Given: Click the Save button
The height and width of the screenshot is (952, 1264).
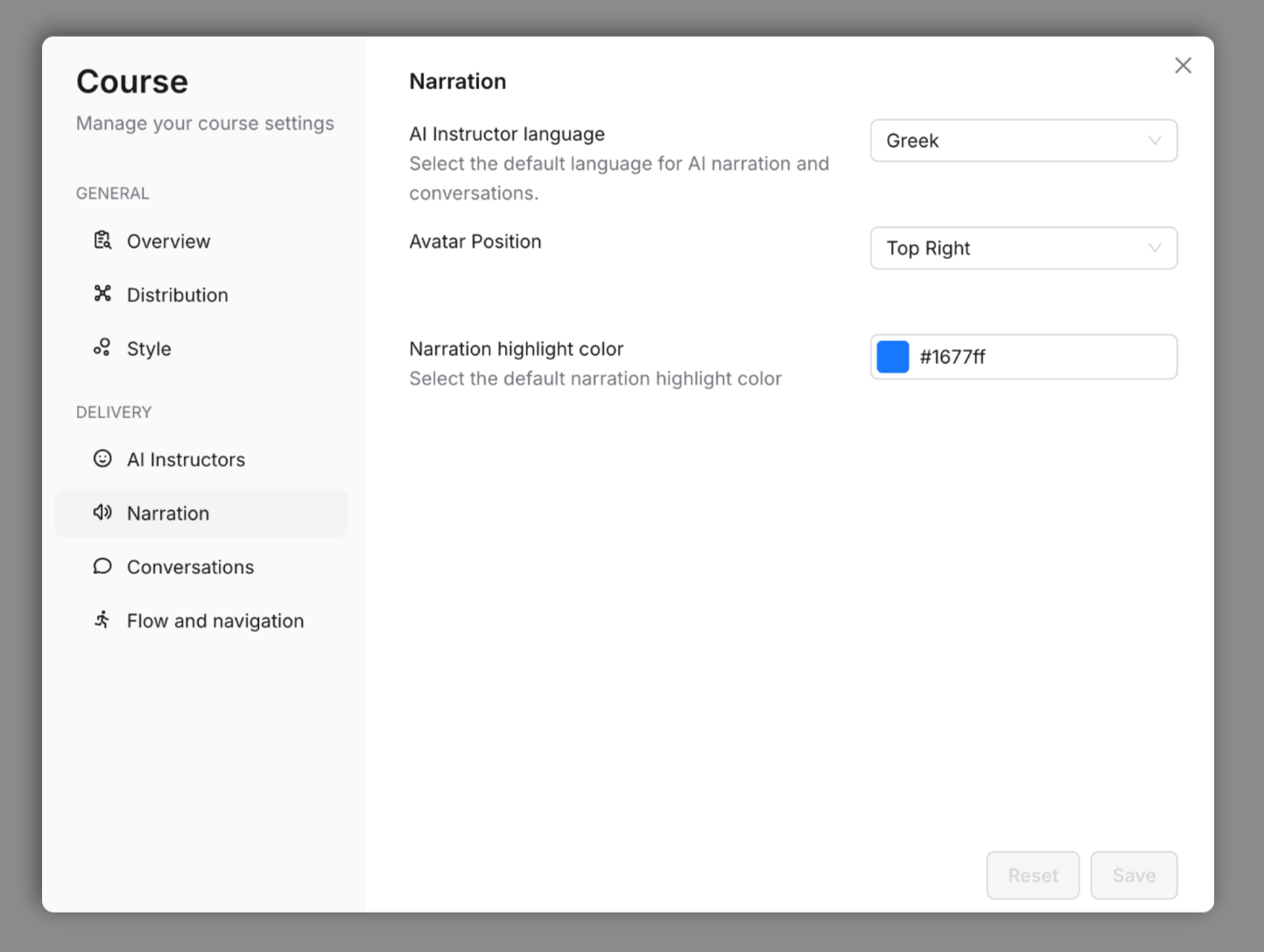Looking at the screenshot, I should [x=1134, y=875].
